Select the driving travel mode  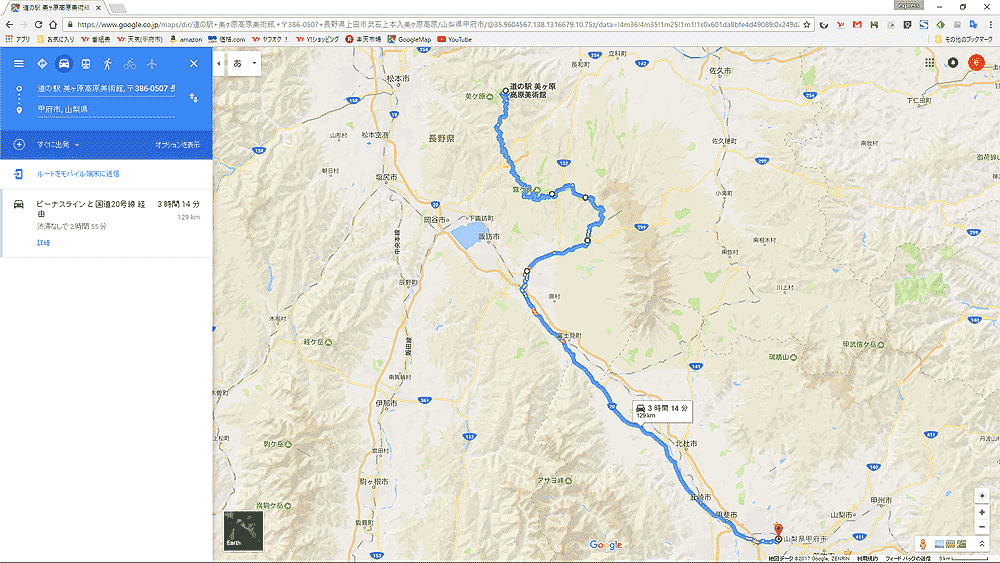pyautogui.click(x=64, y=64)
